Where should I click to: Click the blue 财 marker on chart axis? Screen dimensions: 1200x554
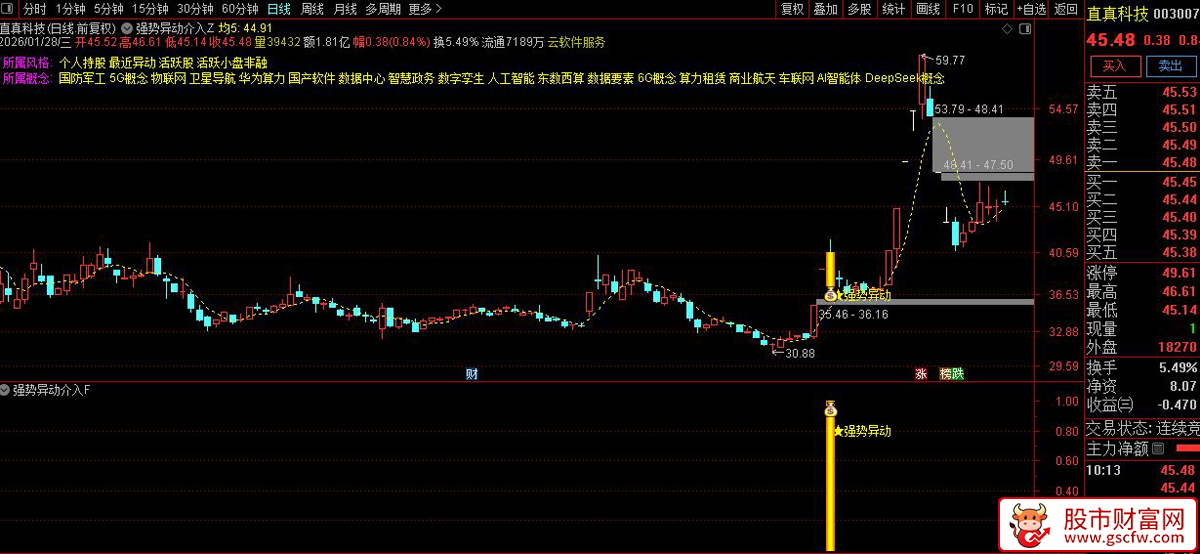pos(472,374)
